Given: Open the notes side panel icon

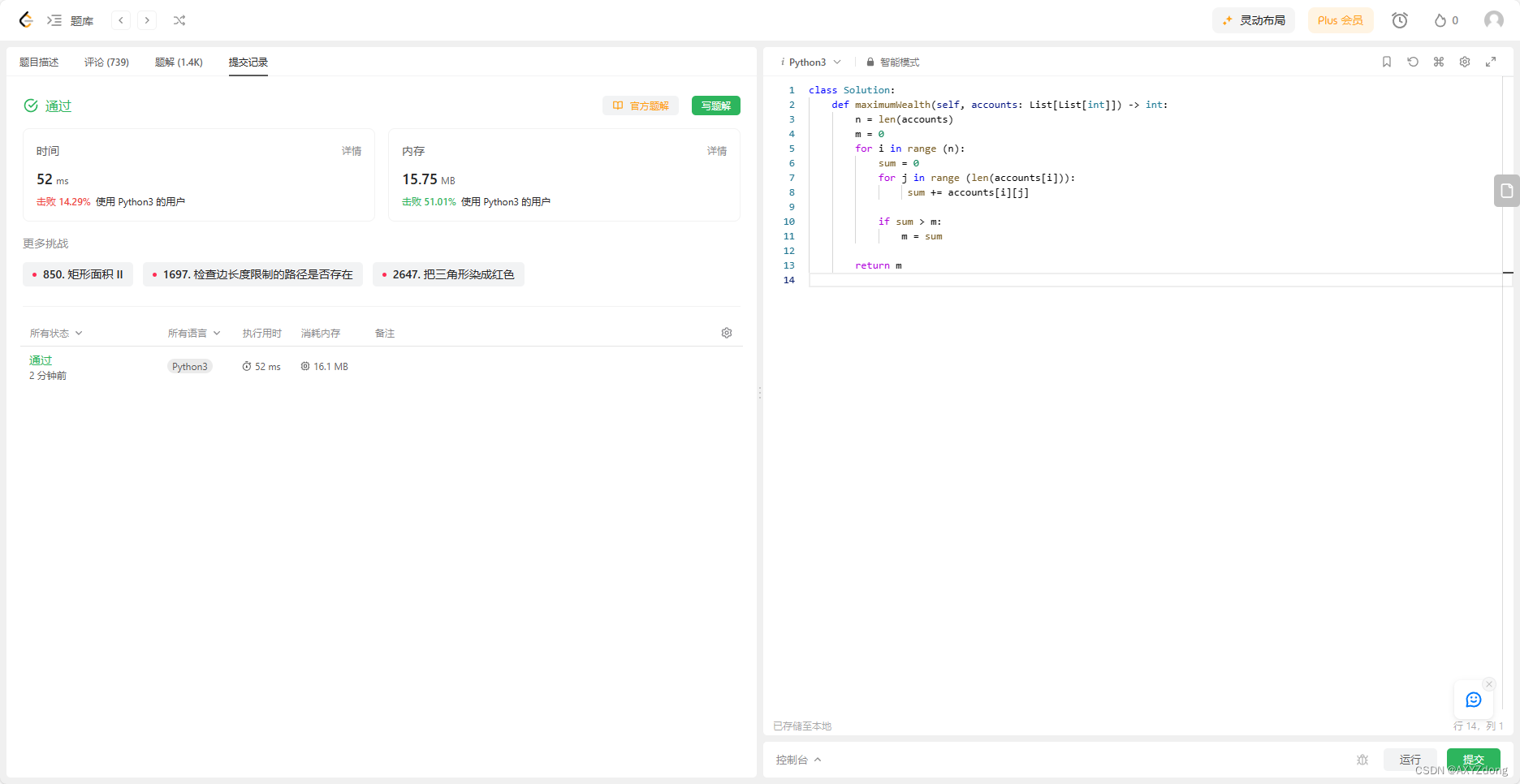Looking at the screenshot, I should pyautogui.click(x=1507, y=191).
